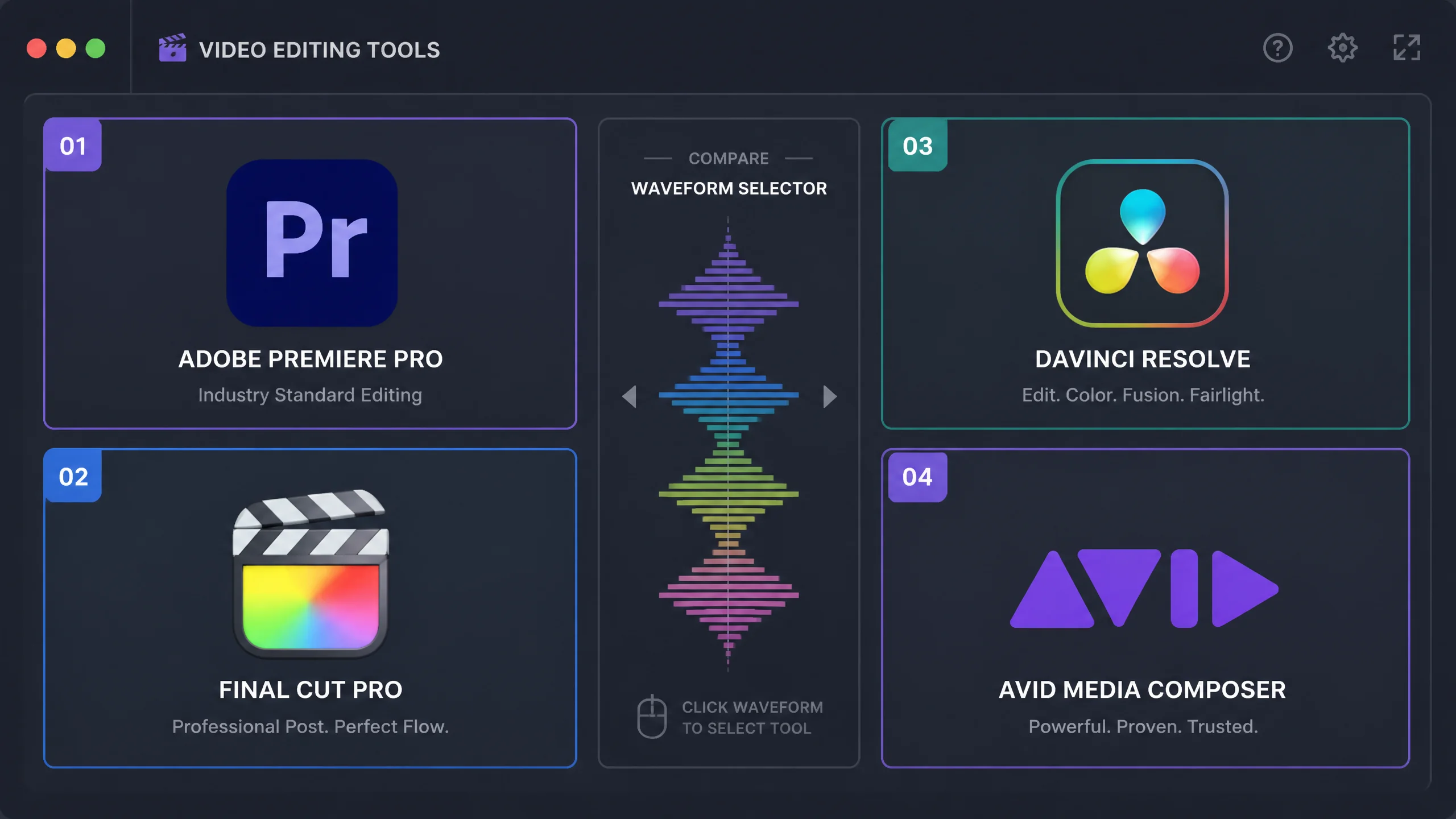Click the purple clapperboard app icon
The image size is (1456, 819).
[x=172, y=48]
